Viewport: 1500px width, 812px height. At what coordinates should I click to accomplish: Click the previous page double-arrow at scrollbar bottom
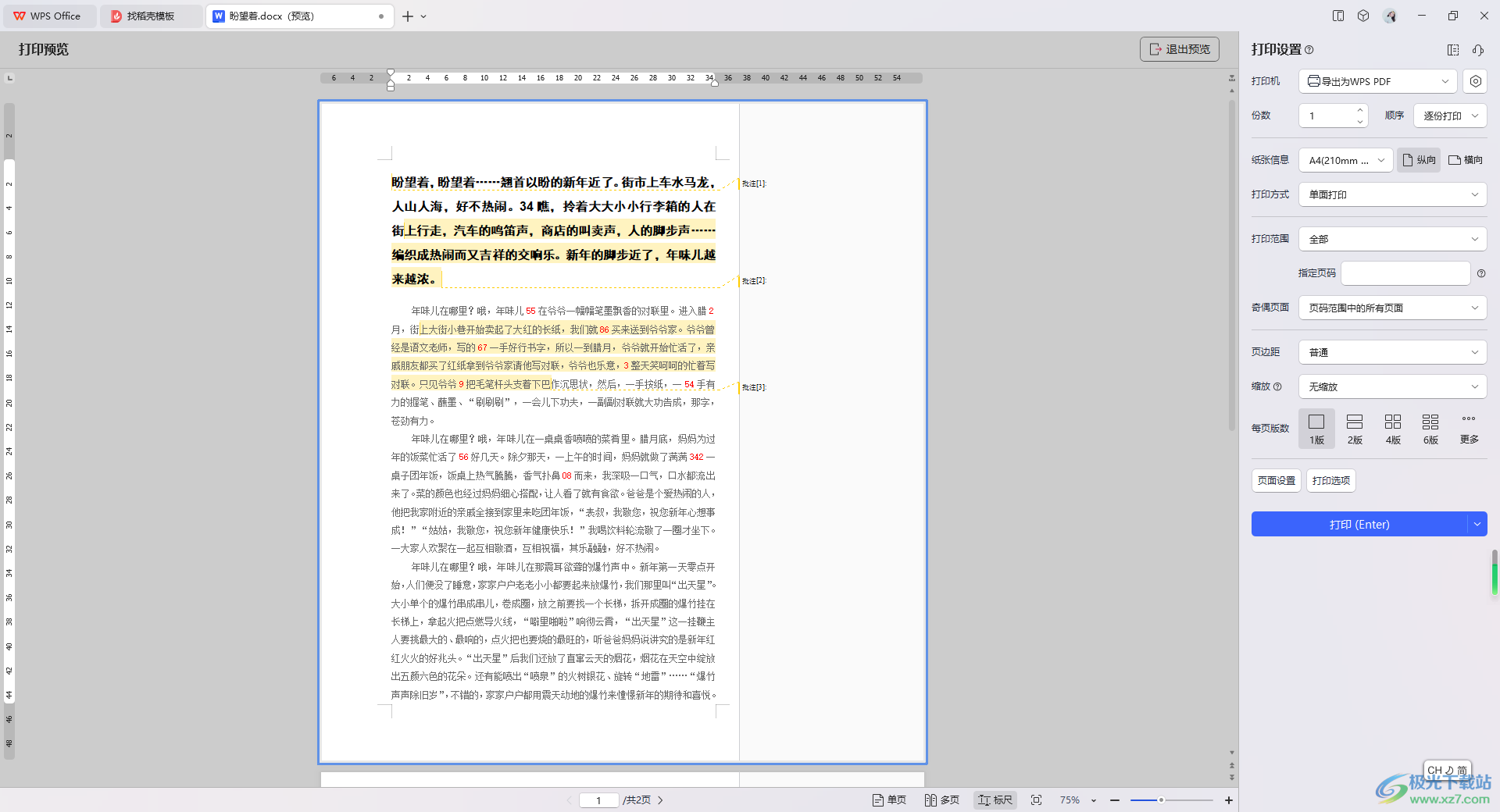pos(1232,766)
